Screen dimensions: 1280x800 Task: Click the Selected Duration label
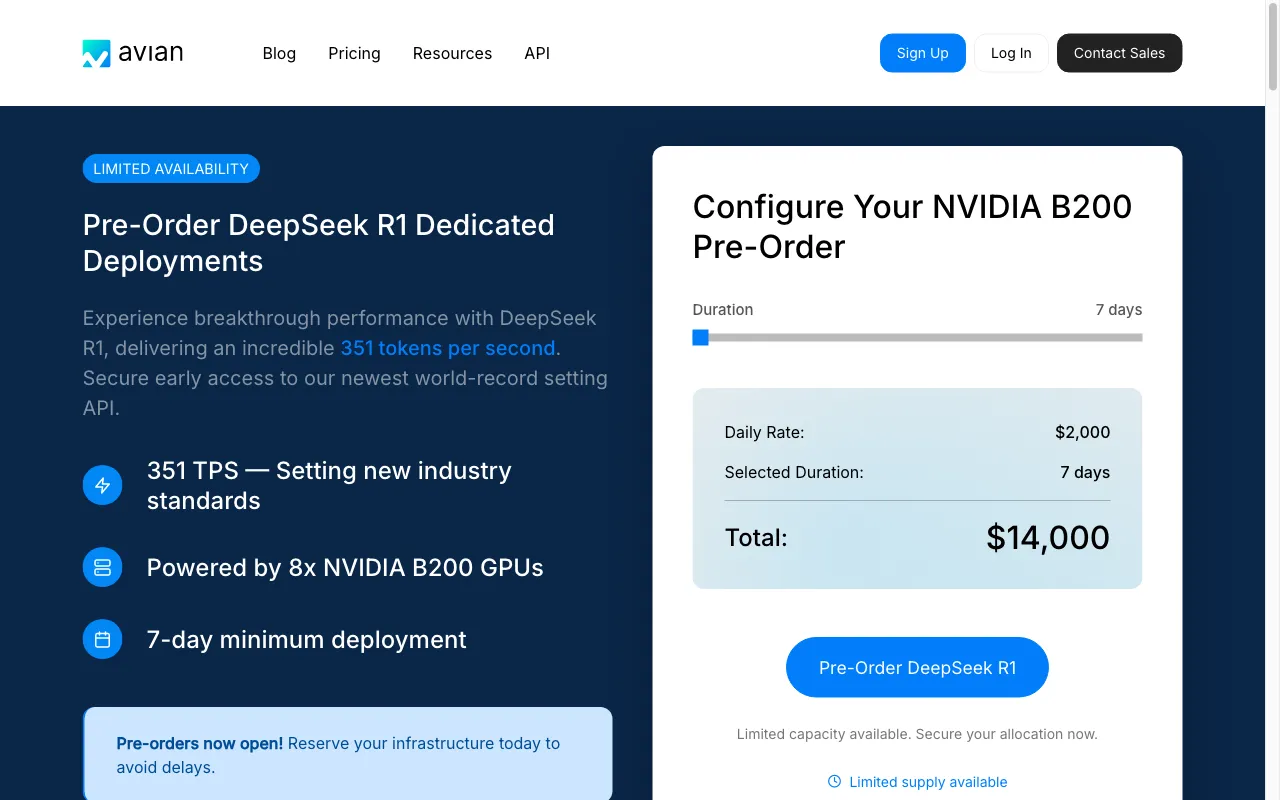pos(794,472)
